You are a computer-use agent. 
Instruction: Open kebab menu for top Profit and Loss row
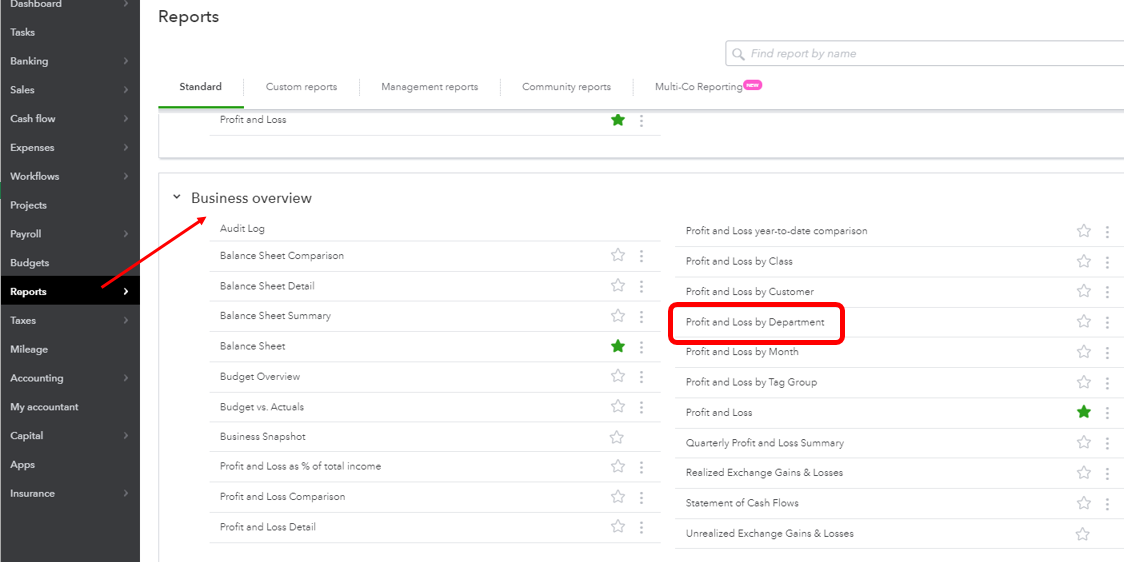click(x=642, y=120)
